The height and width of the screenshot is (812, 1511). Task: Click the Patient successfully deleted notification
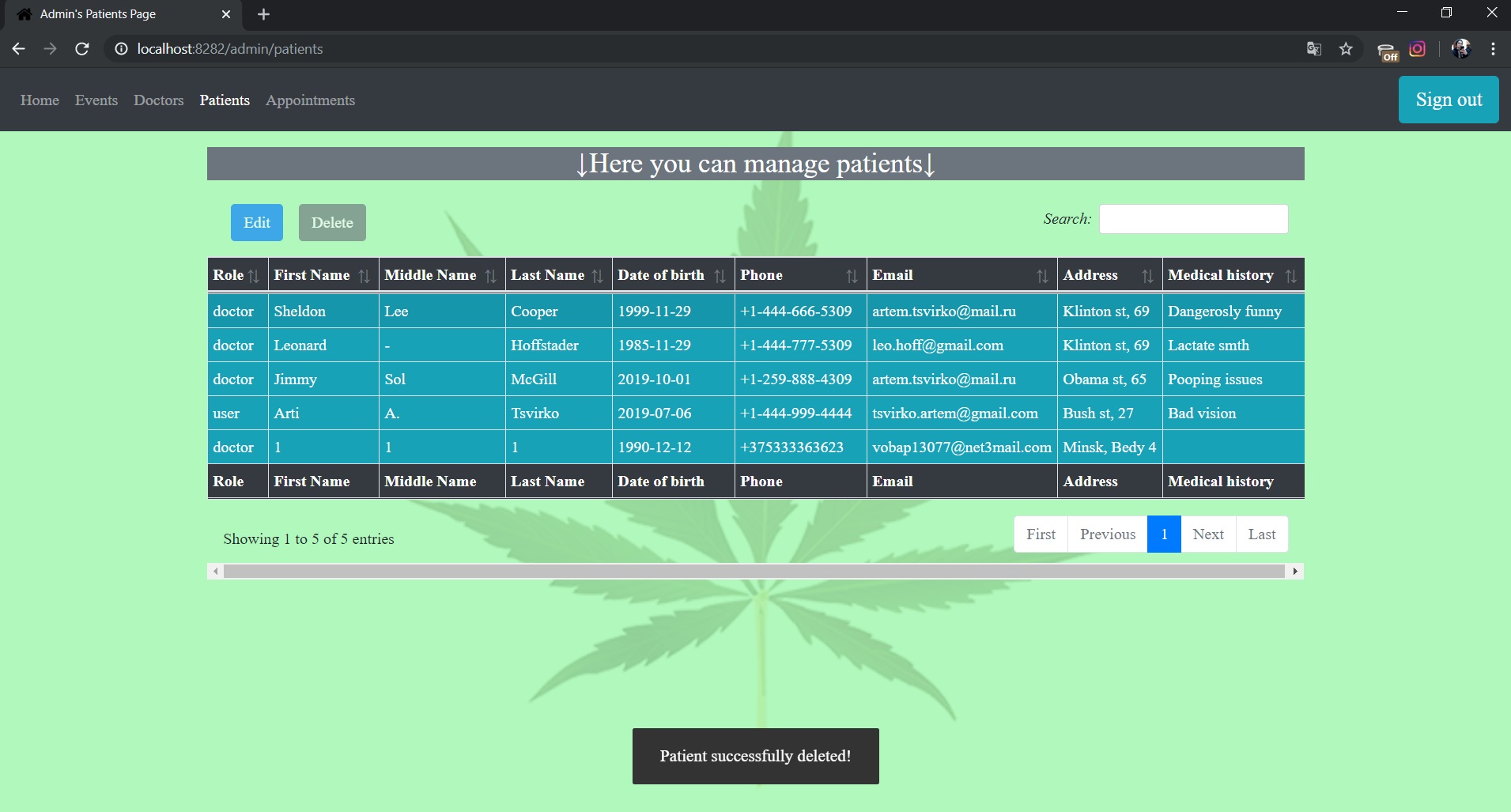756,756
